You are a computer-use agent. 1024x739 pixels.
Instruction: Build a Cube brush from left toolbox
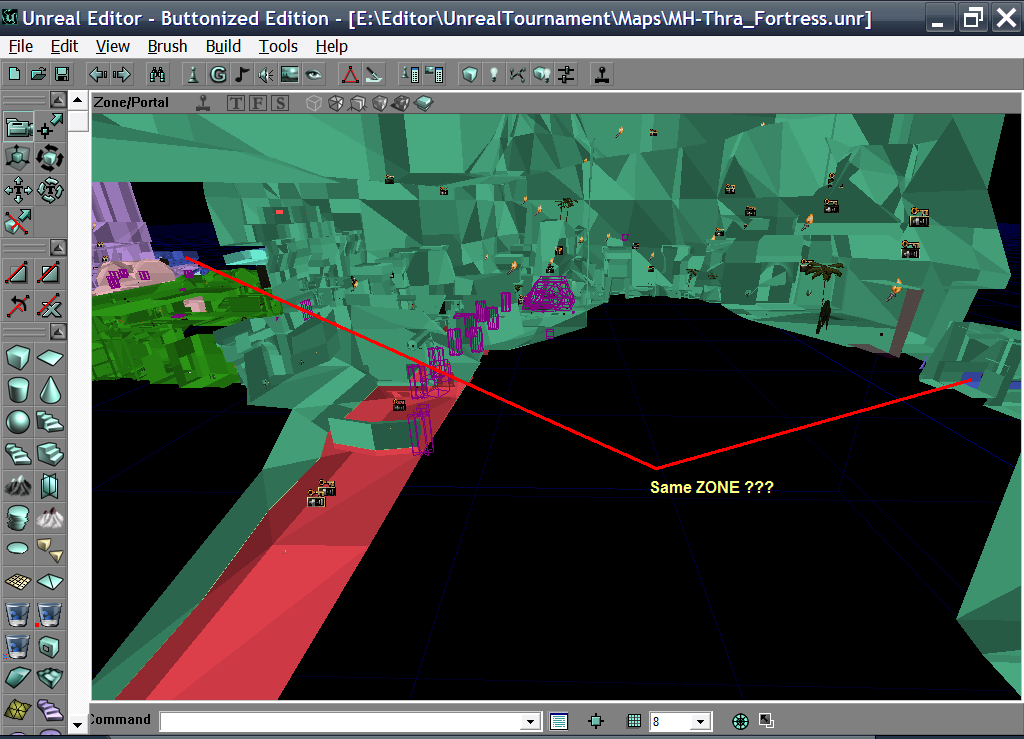click(x=19, y=357)
